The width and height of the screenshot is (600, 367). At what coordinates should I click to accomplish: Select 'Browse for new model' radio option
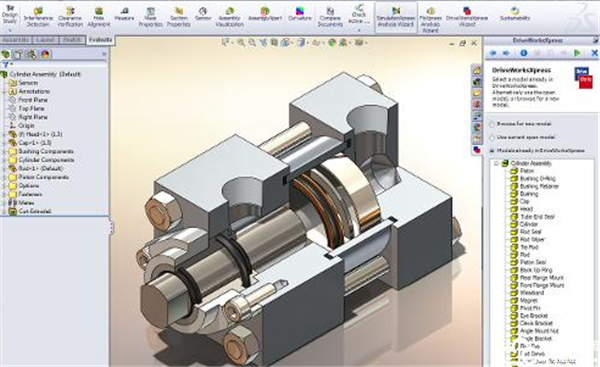492,124
